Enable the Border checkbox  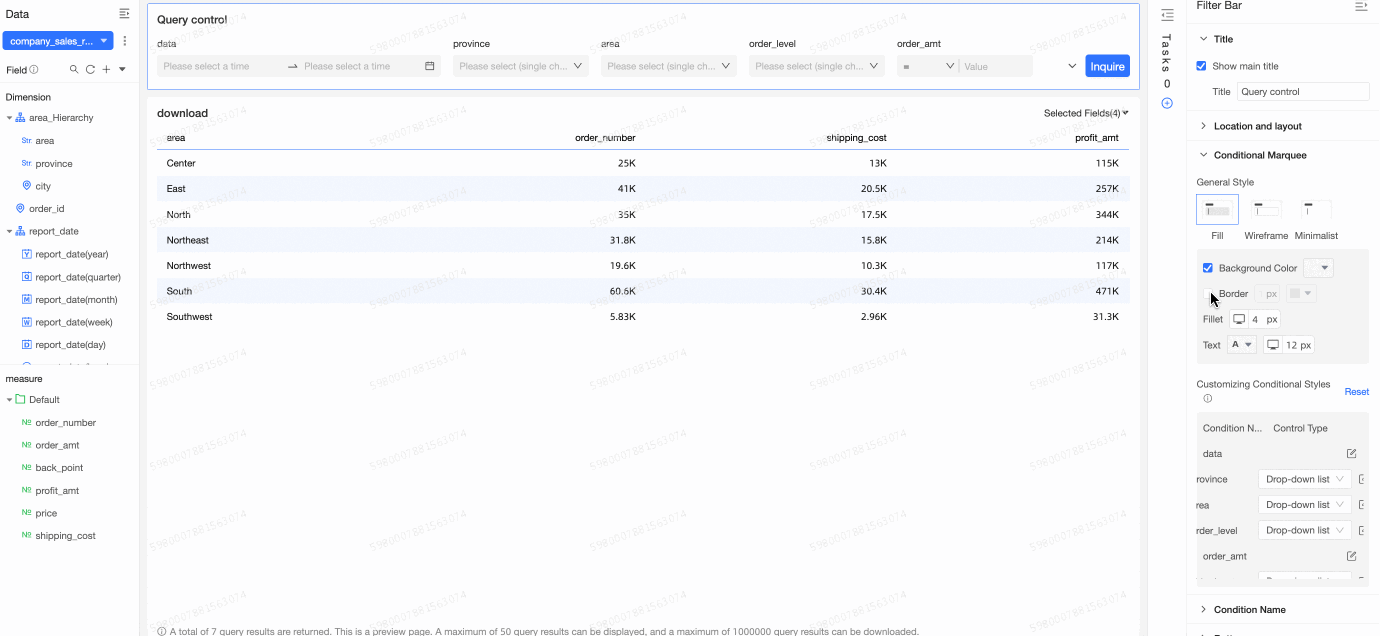(x=1208, y=294)
